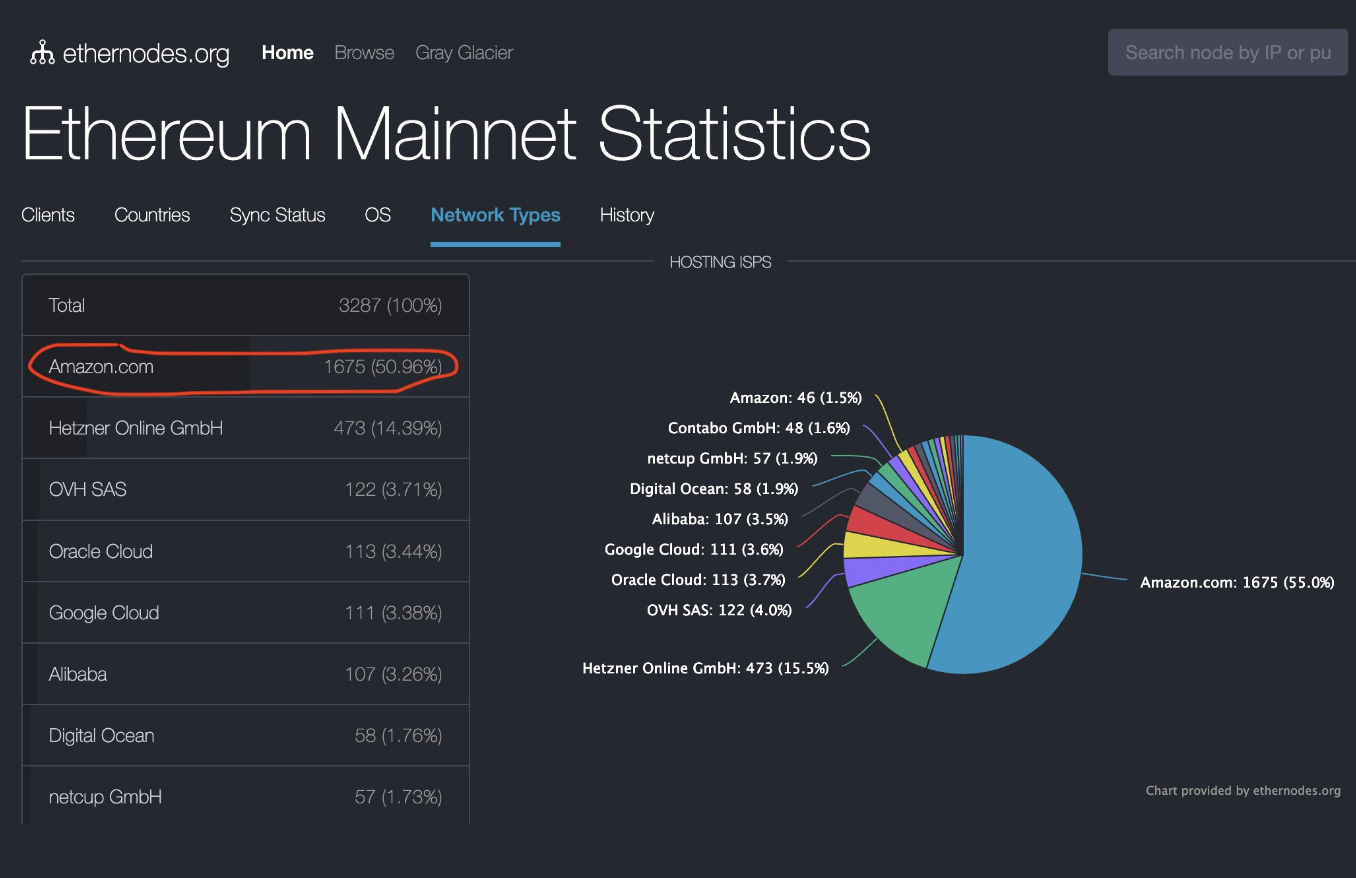Image resolution: width=1356 pixels, height=878 pixels.
Task: Select the Oracle Cloud table row
Action: pyautogui.click(x=245, y=551)
